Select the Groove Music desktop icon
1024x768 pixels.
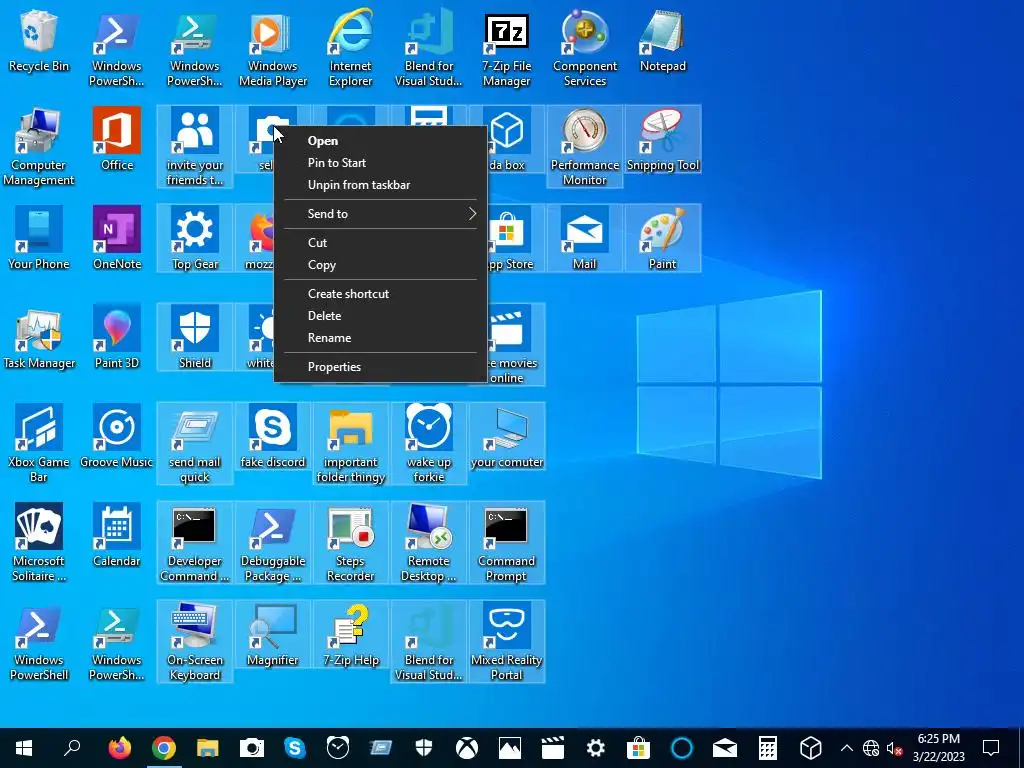pos(117,436)
